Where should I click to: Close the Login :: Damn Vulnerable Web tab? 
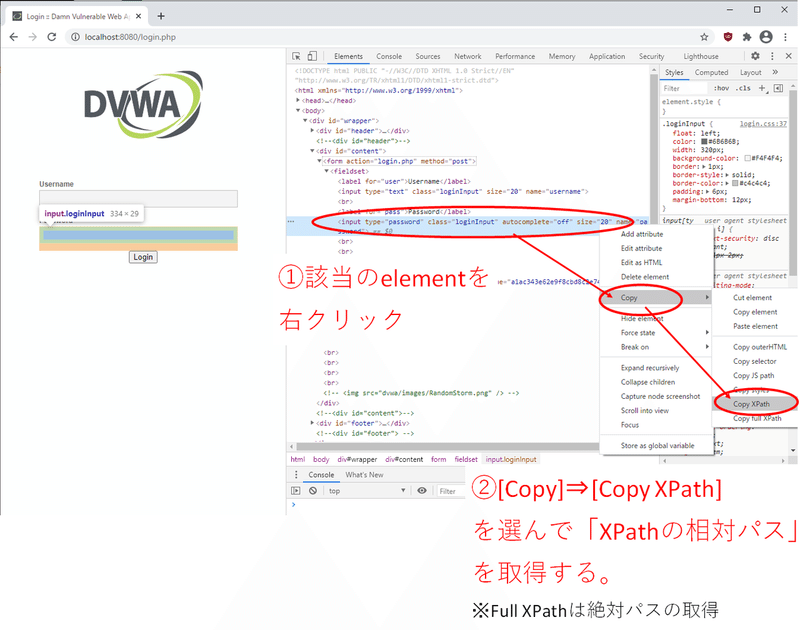coord(138,16)
